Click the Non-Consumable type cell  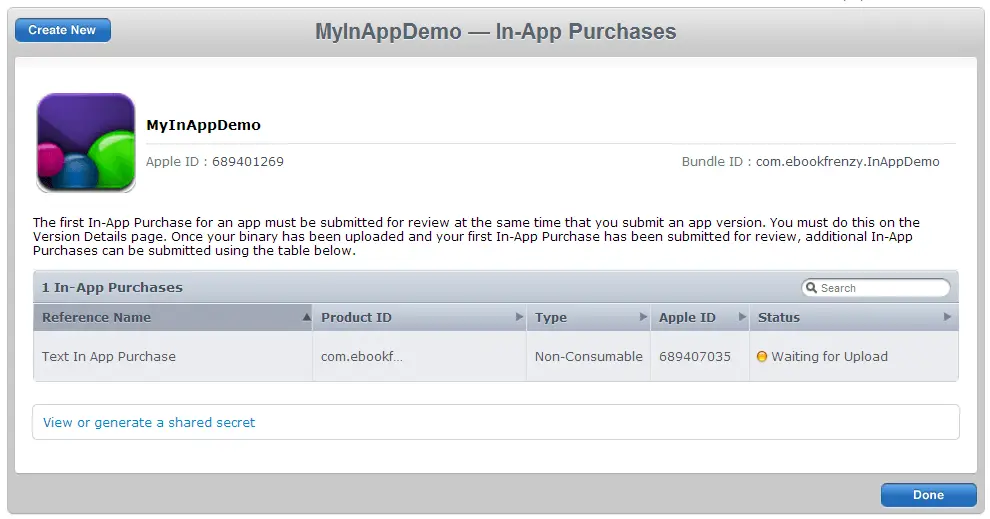pyautogui.click(x=588, y=357)
